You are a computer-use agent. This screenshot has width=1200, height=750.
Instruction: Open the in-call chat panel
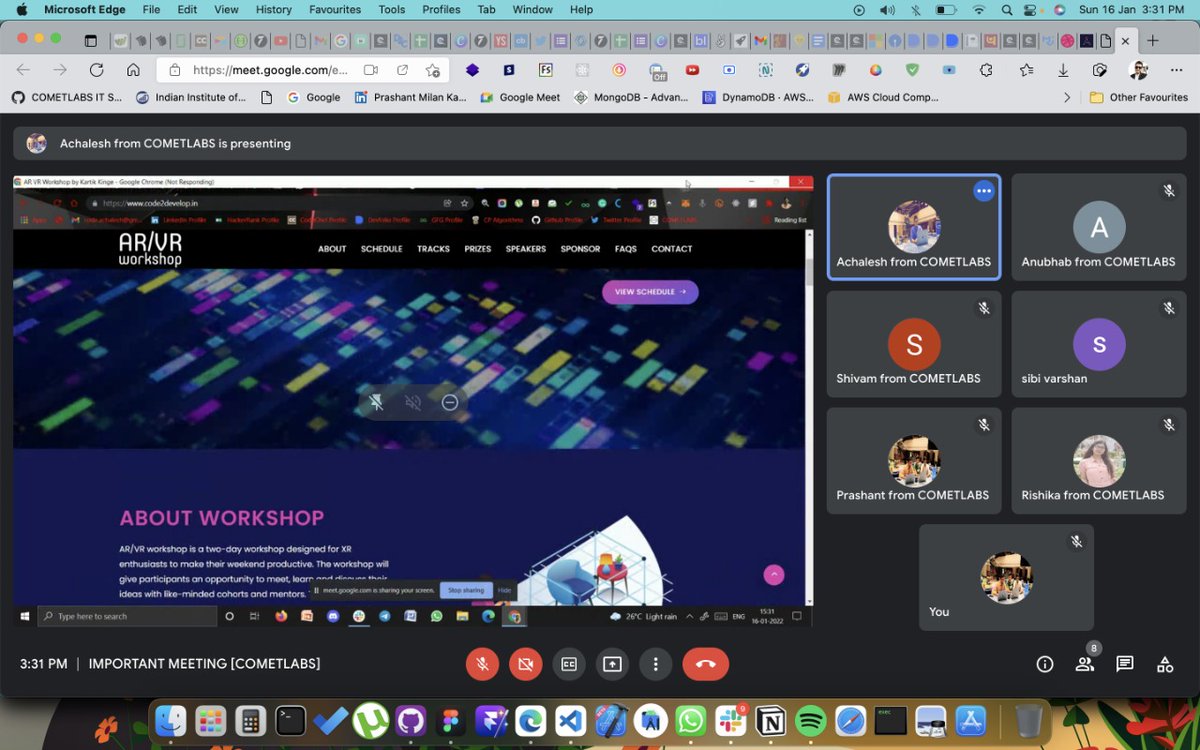(x=1124, y=663)
